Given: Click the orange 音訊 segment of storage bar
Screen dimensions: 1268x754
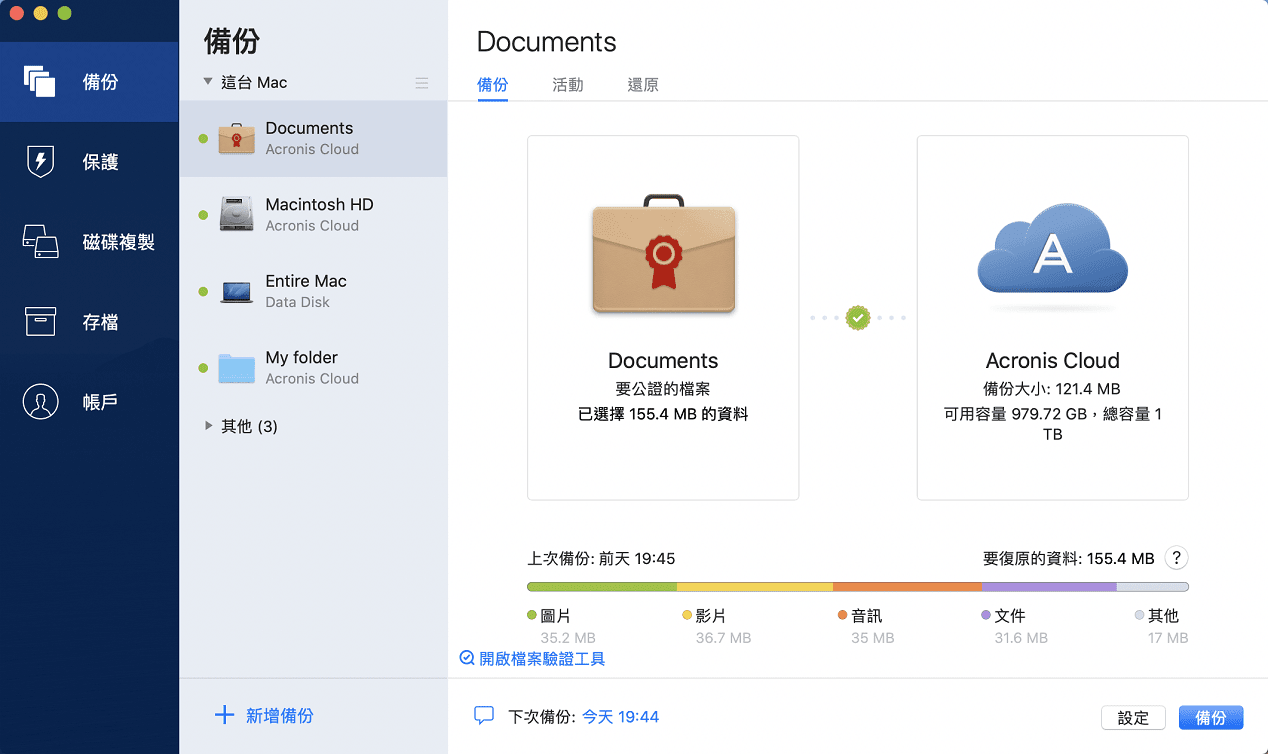Looking at the screenshot, I should [x=907, y=587].
